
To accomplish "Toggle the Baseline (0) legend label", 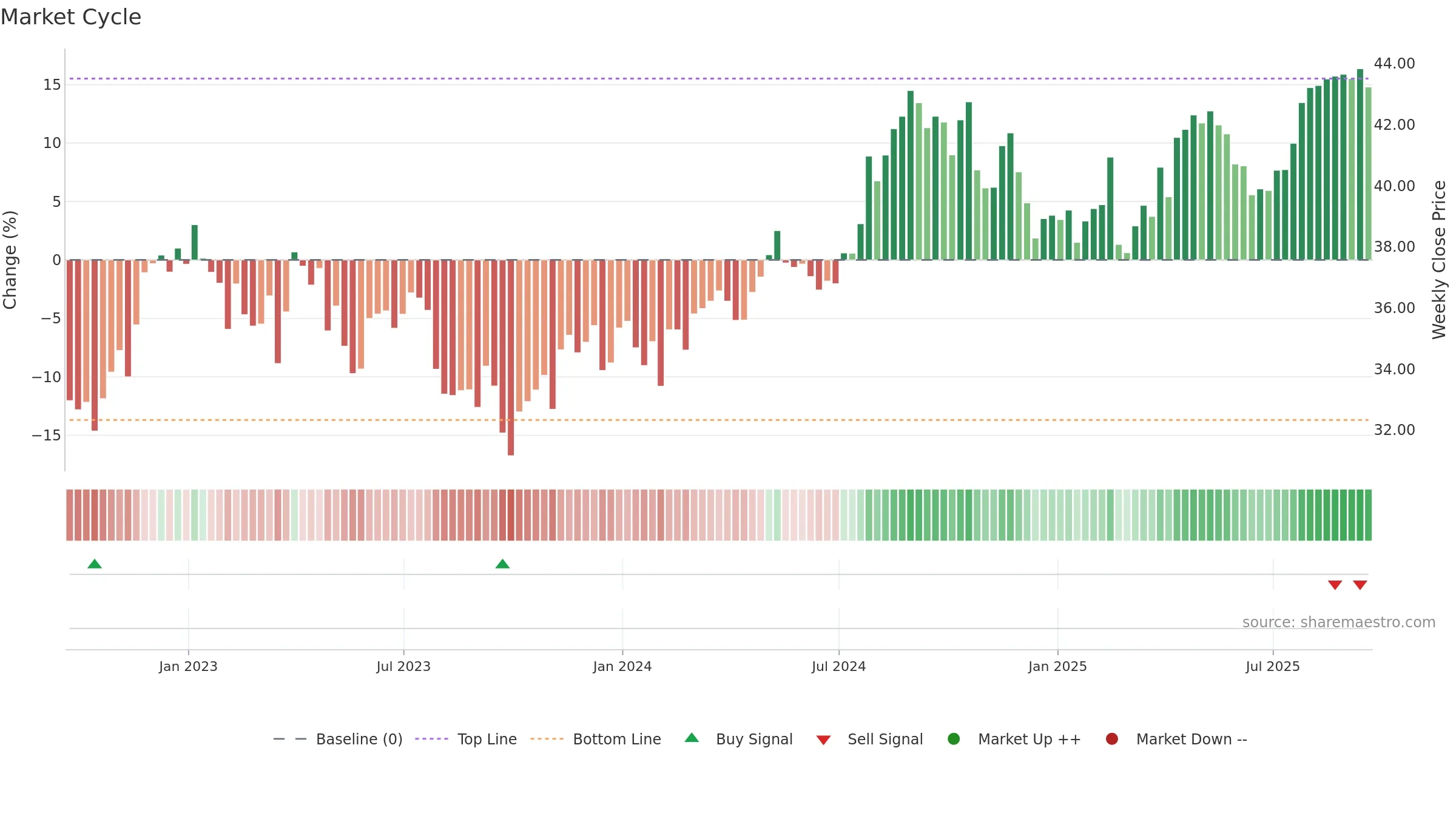I will (x=359, y=739).
